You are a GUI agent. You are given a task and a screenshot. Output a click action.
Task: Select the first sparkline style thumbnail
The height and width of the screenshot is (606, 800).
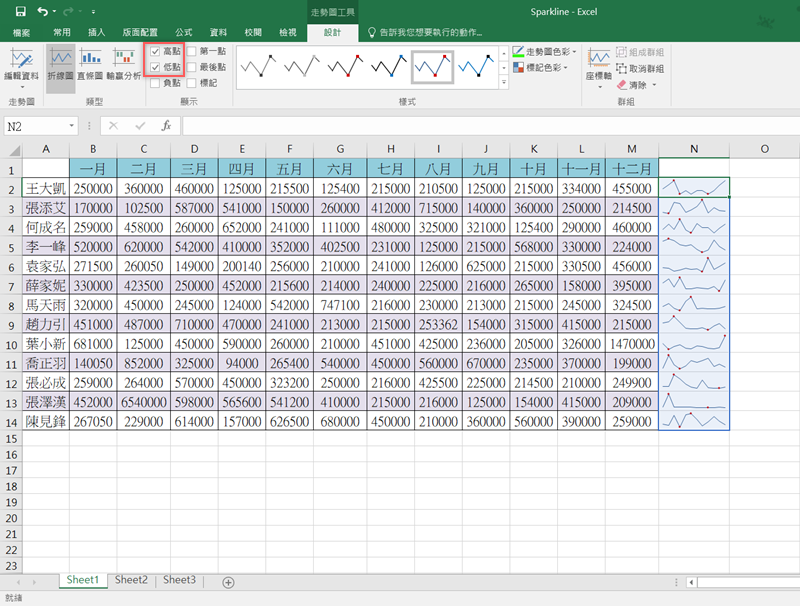point(261,66)
